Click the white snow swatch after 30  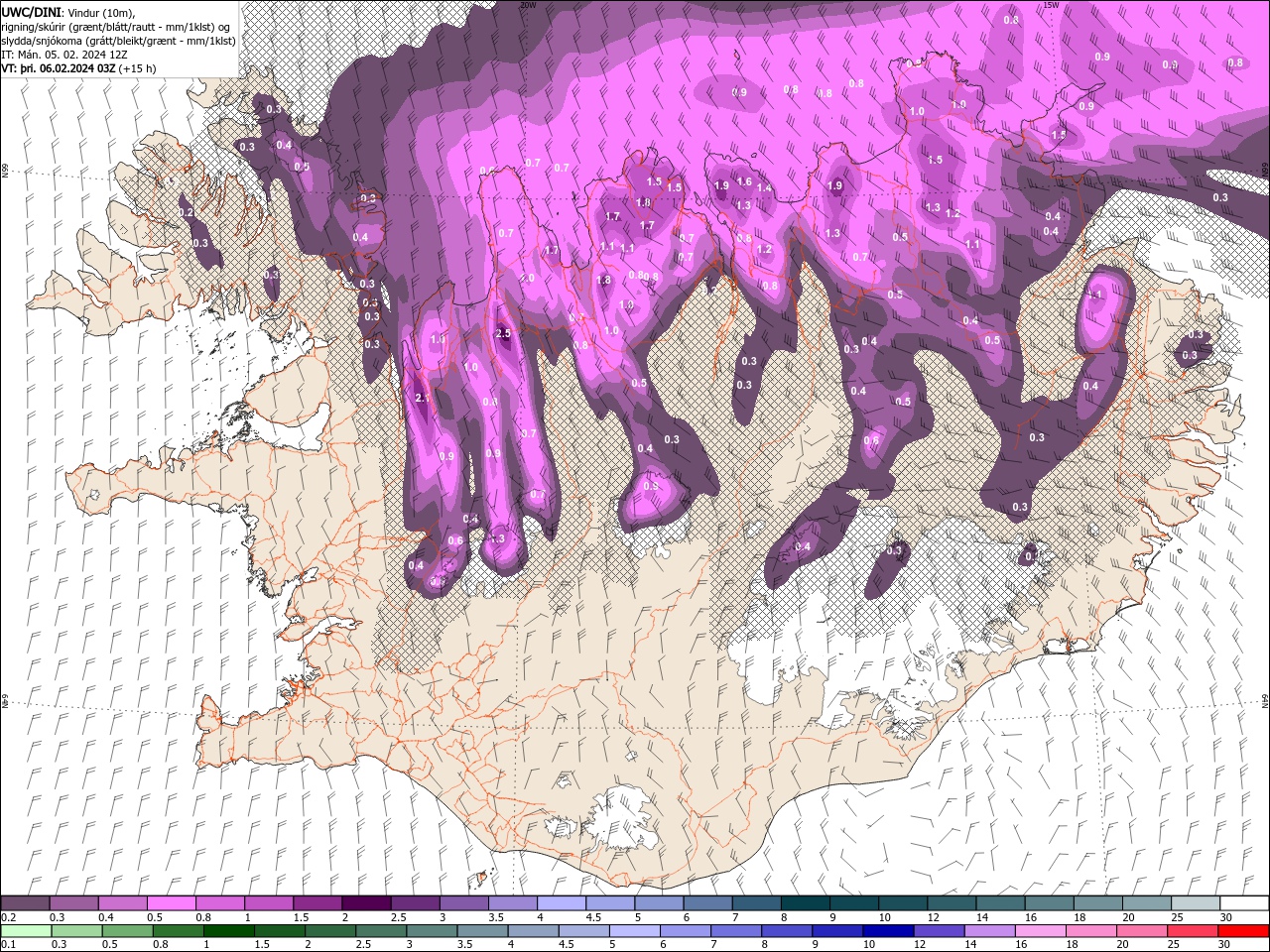1244,902
